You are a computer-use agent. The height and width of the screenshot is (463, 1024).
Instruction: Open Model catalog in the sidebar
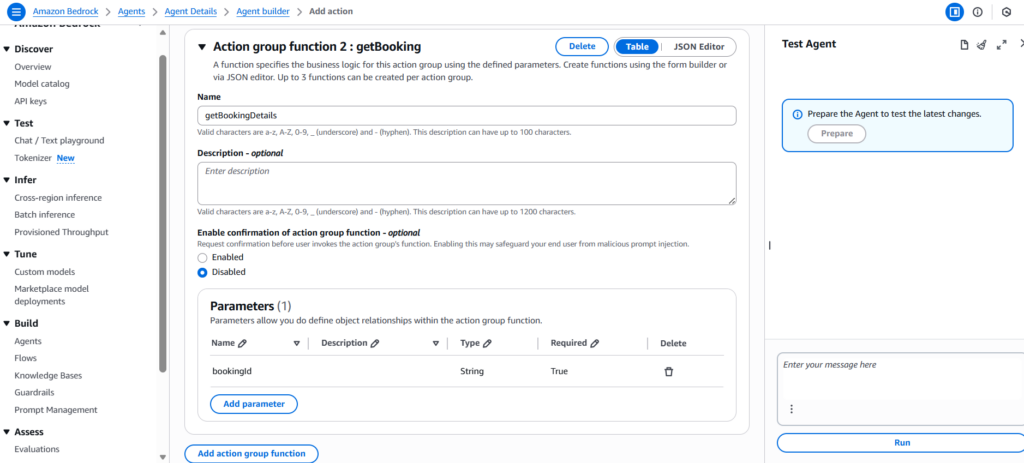tap(42, 84)
